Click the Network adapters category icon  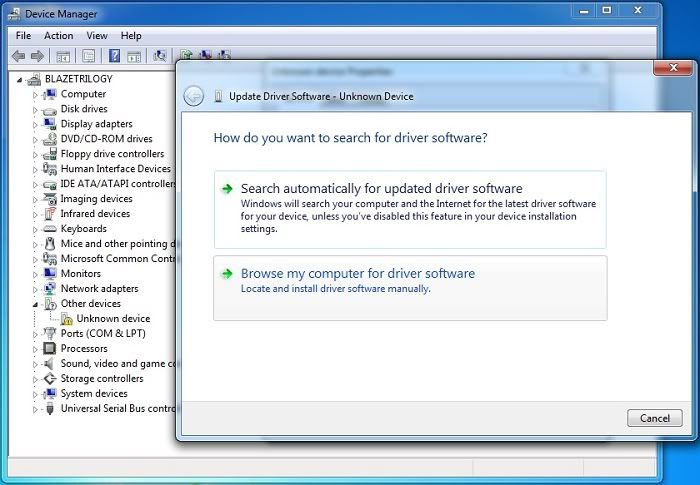click(x=50, y=288)
